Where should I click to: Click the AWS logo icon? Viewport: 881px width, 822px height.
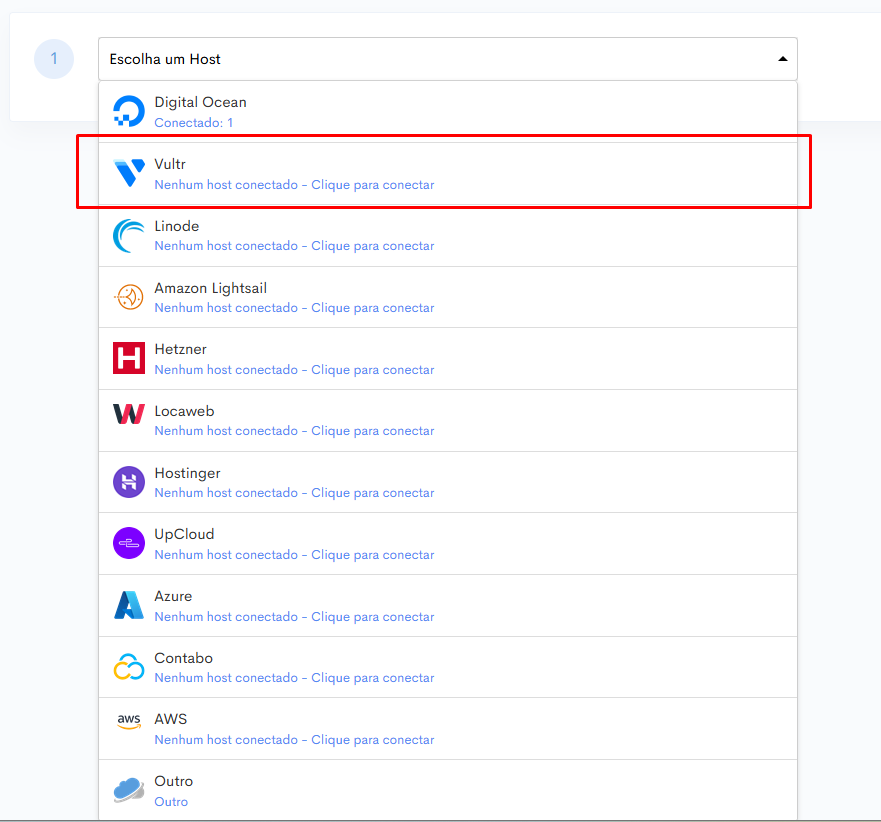129,721
